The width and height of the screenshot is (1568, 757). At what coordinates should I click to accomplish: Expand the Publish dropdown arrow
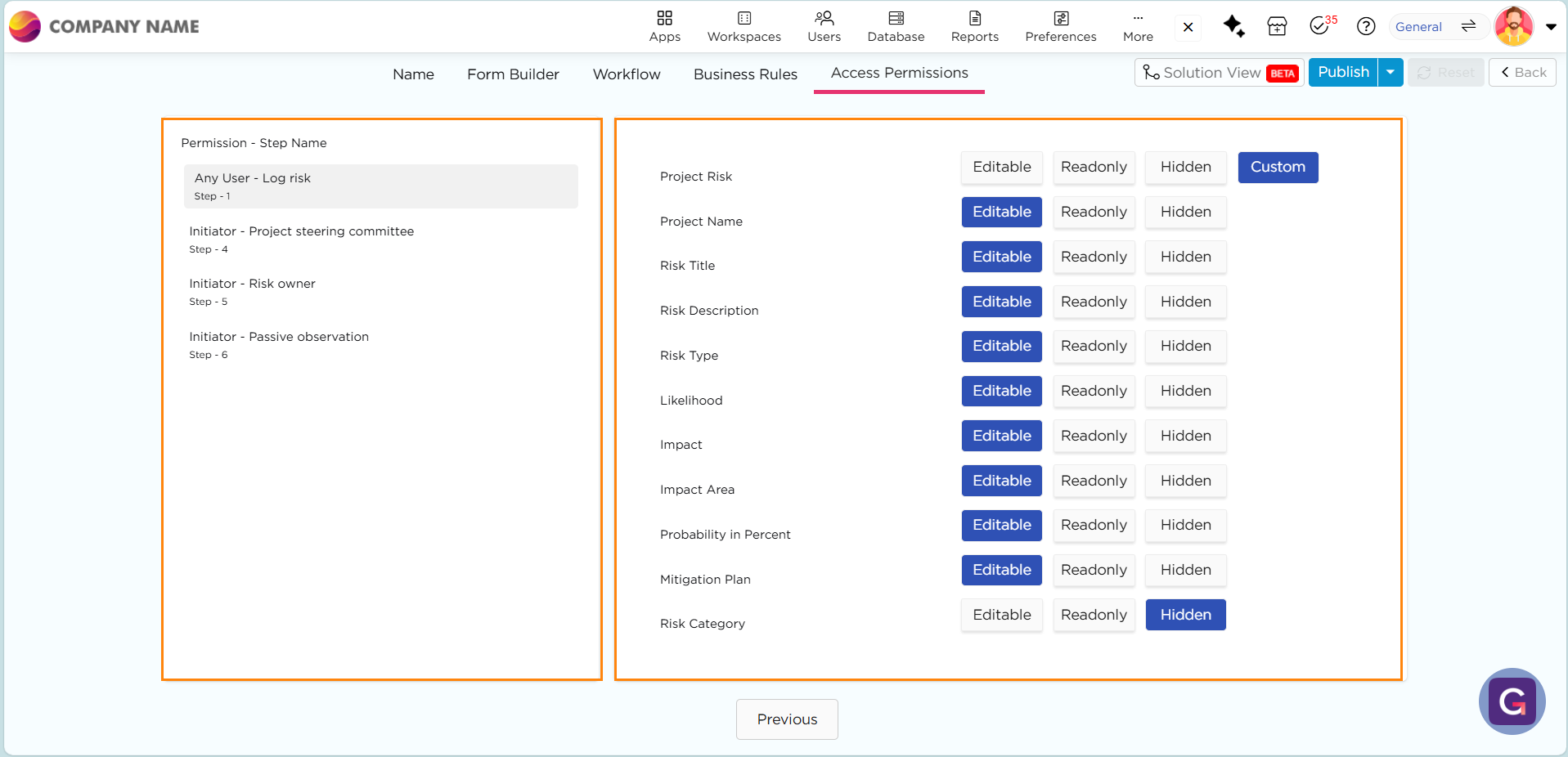[1391, 72]
